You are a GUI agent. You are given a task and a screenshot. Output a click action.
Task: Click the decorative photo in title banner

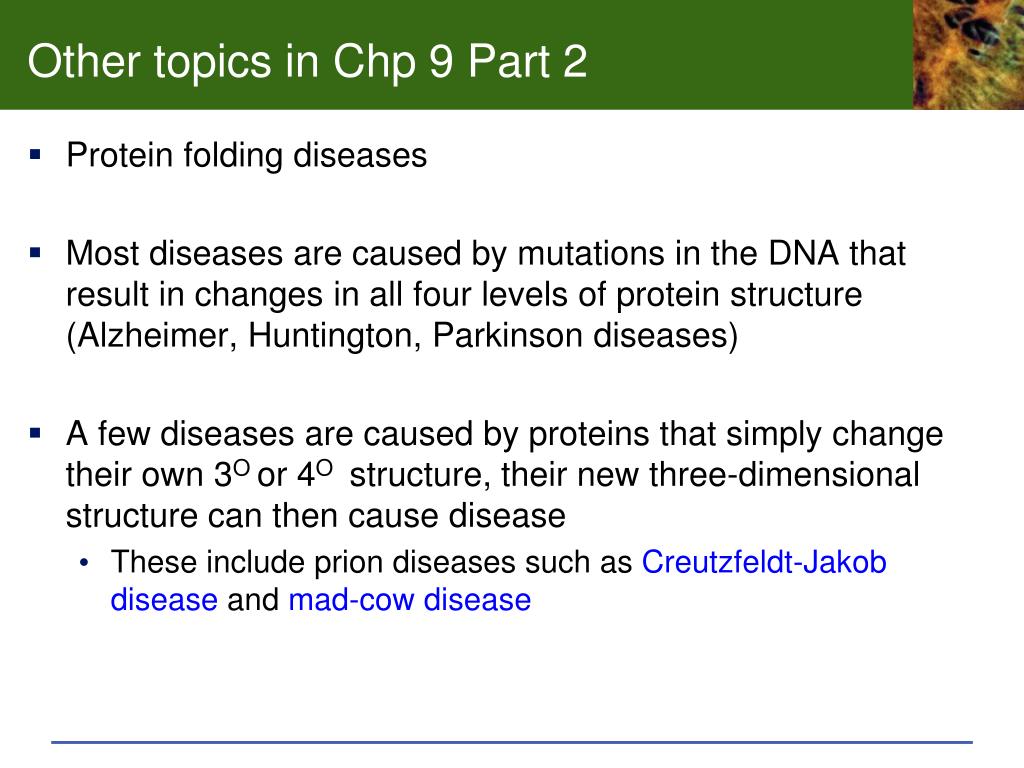click(x=968, y=54)
